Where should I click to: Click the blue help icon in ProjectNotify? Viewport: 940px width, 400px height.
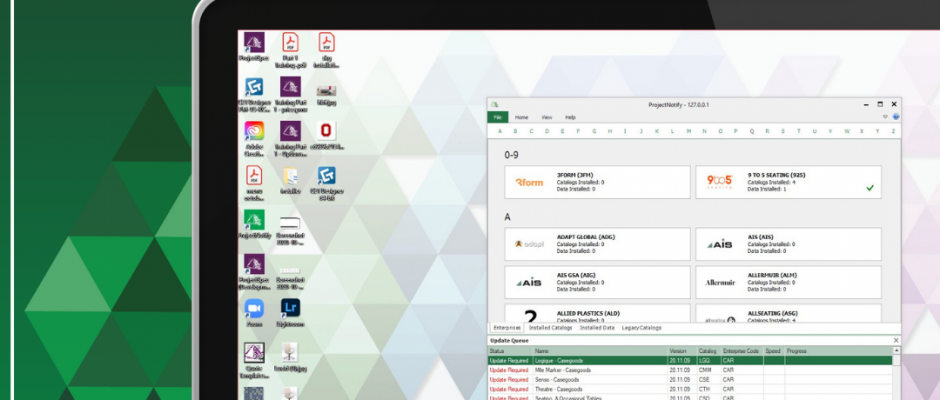pyautogui.click(x=896, y=118)
